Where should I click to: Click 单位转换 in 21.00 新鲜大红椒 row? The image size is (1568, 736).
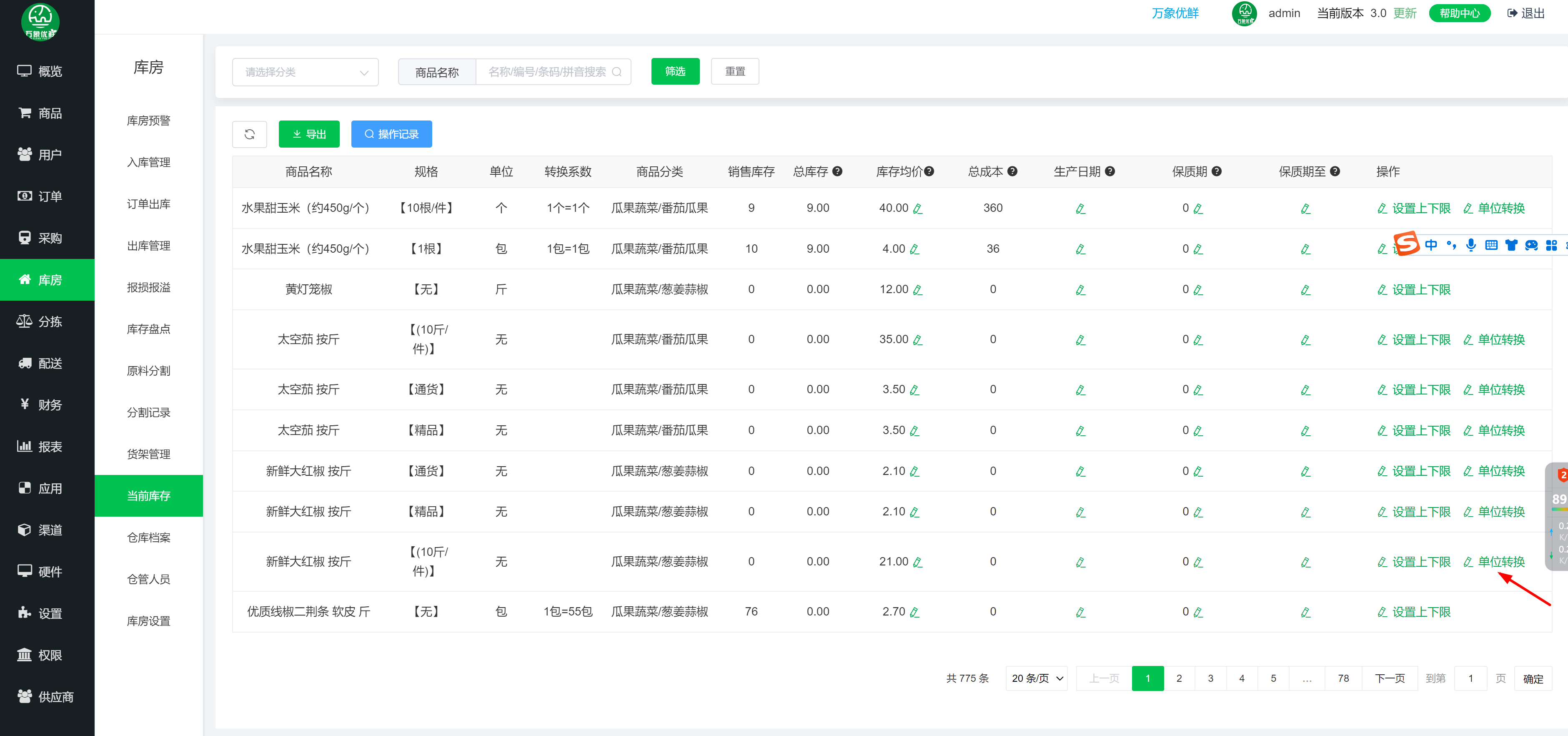[1494, 562]
